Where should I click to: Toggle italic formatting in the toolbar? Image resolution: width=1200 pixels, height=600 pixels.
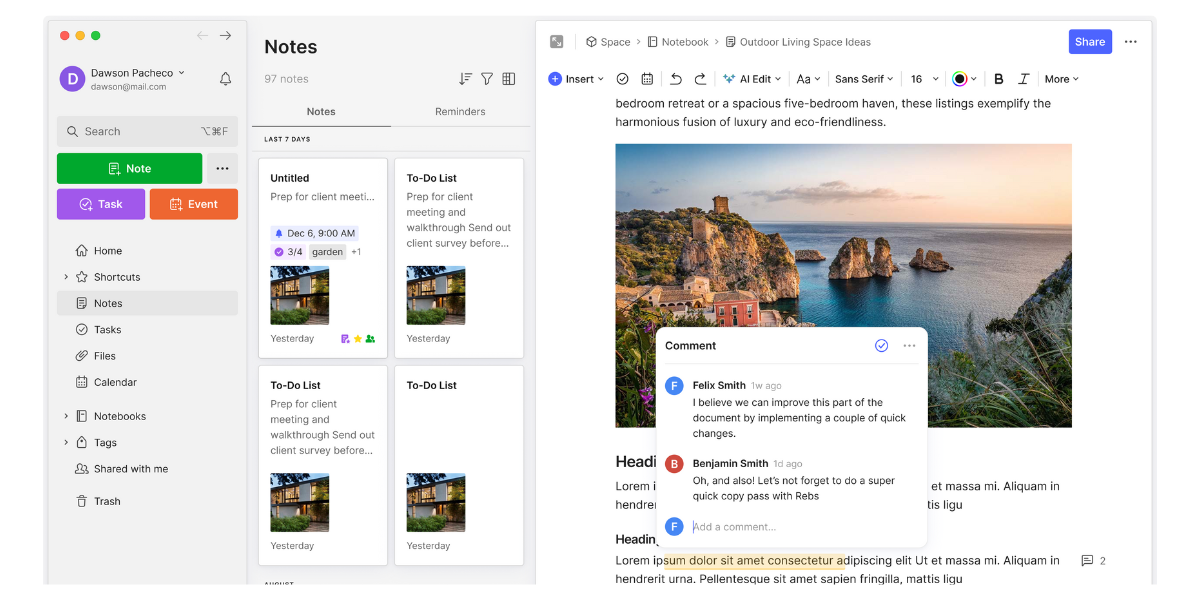(x=1022, y=78)
